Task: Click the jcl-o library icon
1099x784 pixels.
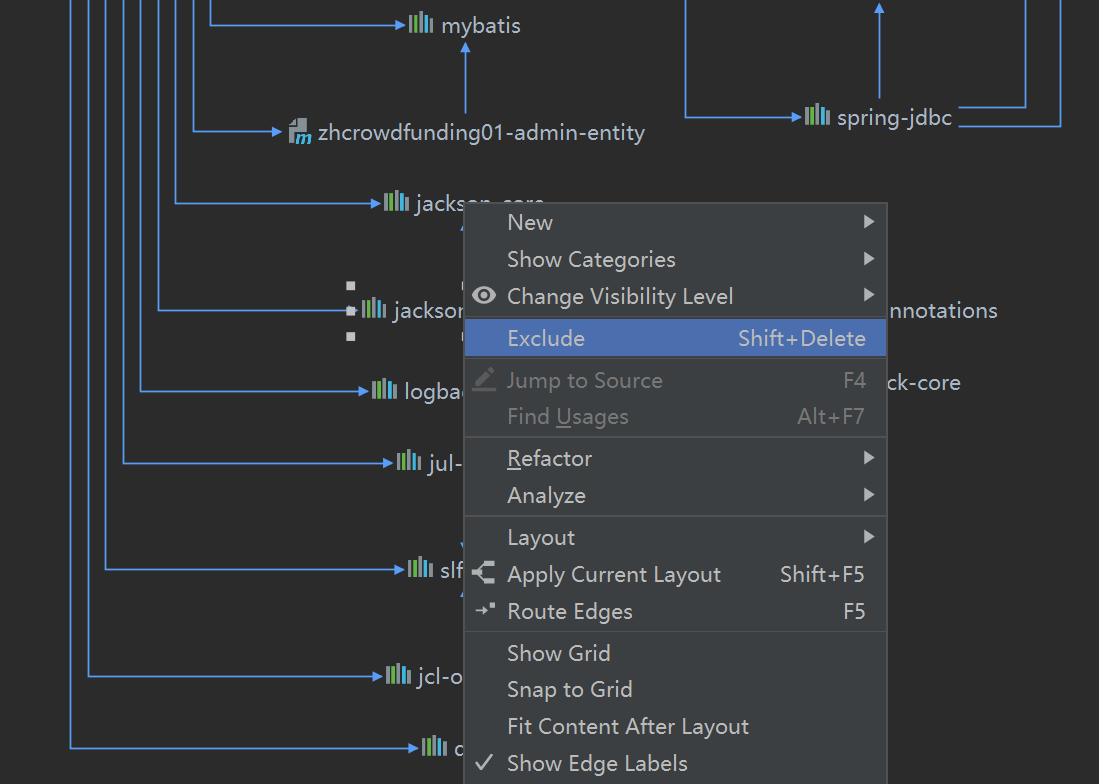Action: click(398, 675)
